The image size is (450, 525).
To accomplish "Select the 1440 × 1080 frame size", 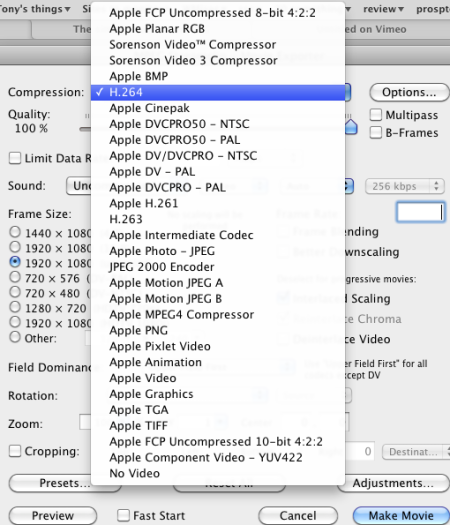I will [15, 232].
